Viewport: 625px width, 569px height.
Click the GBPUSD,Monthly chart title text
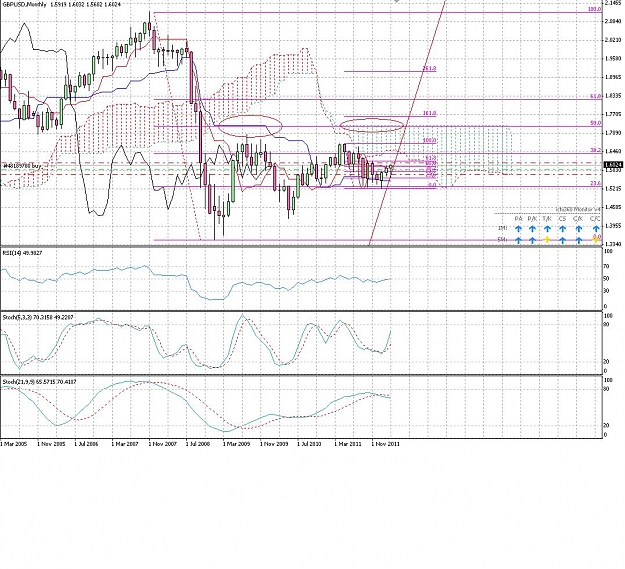pyautogui.click(x=25, y=4)
